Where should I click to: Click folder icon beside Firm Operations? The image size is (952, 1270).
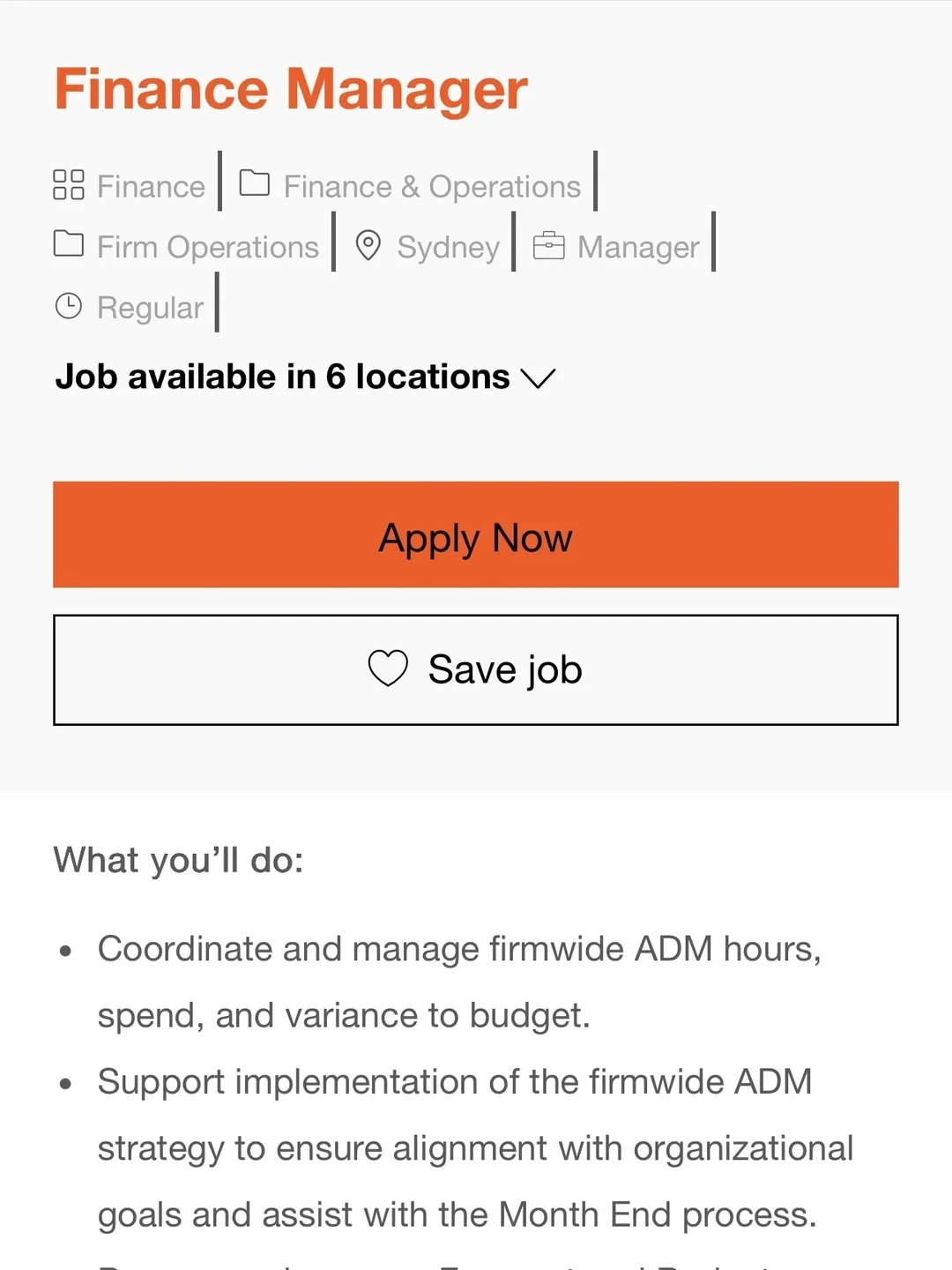tap(69, 243)
